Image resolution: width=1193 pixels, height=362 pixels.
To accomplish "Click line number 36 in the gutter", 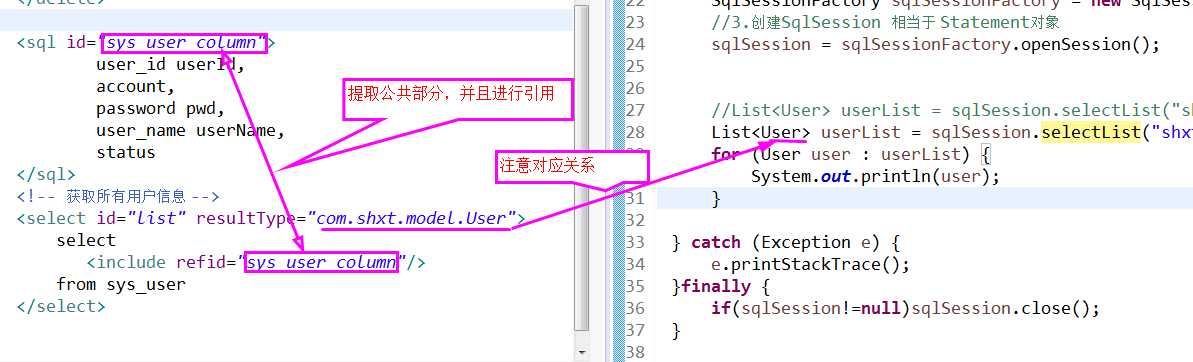I will click(x=635, y=309).
